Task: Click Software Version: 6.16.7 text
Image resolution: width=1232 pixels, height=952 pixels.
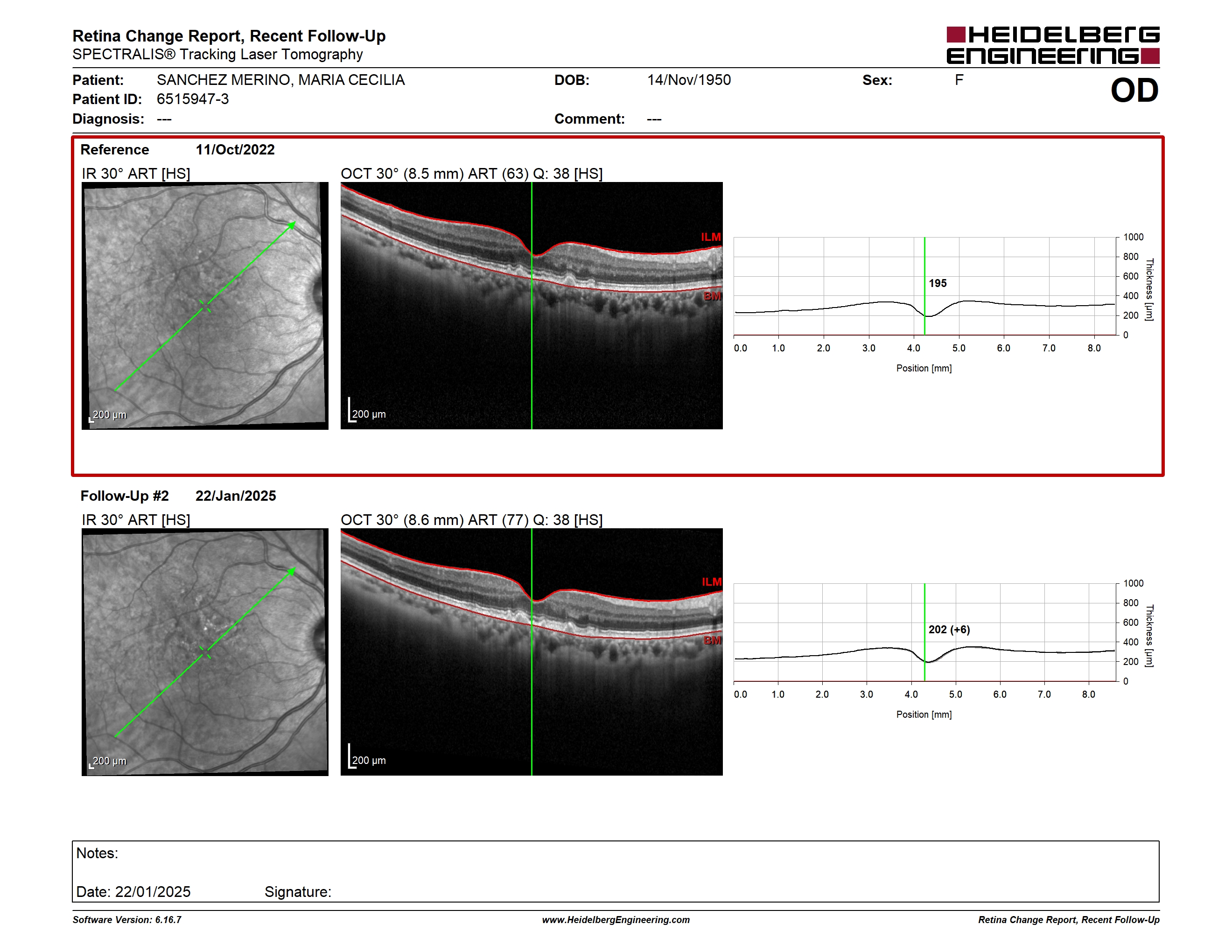Action: point(127,920)
